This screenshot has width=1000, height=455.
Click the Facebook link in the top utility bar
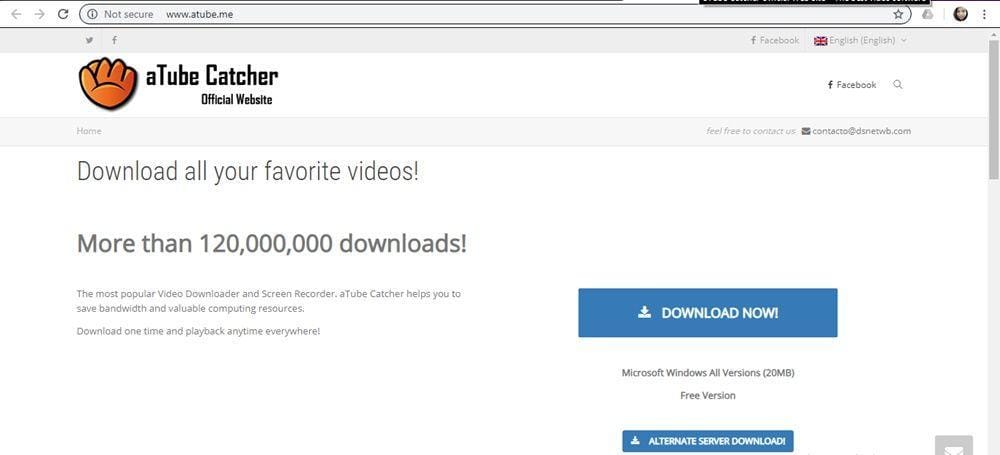tap(775, 40)
